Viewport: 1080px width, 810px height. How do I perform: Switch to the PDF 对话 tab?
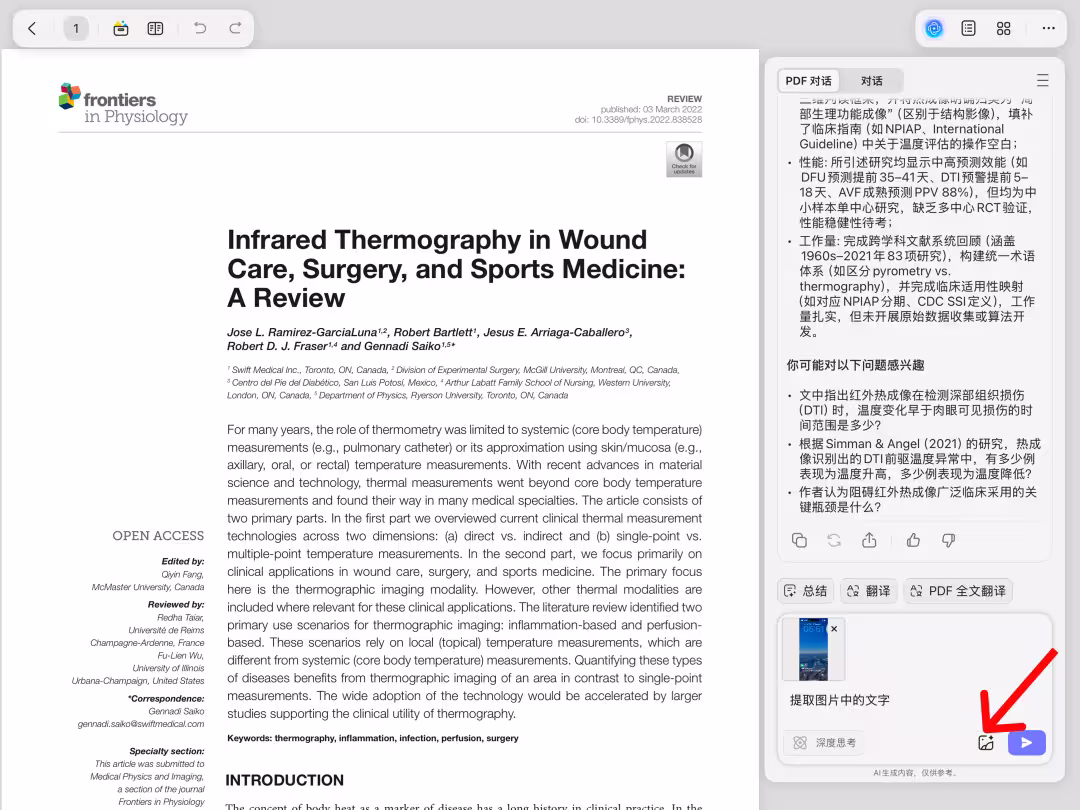point(809,81)
